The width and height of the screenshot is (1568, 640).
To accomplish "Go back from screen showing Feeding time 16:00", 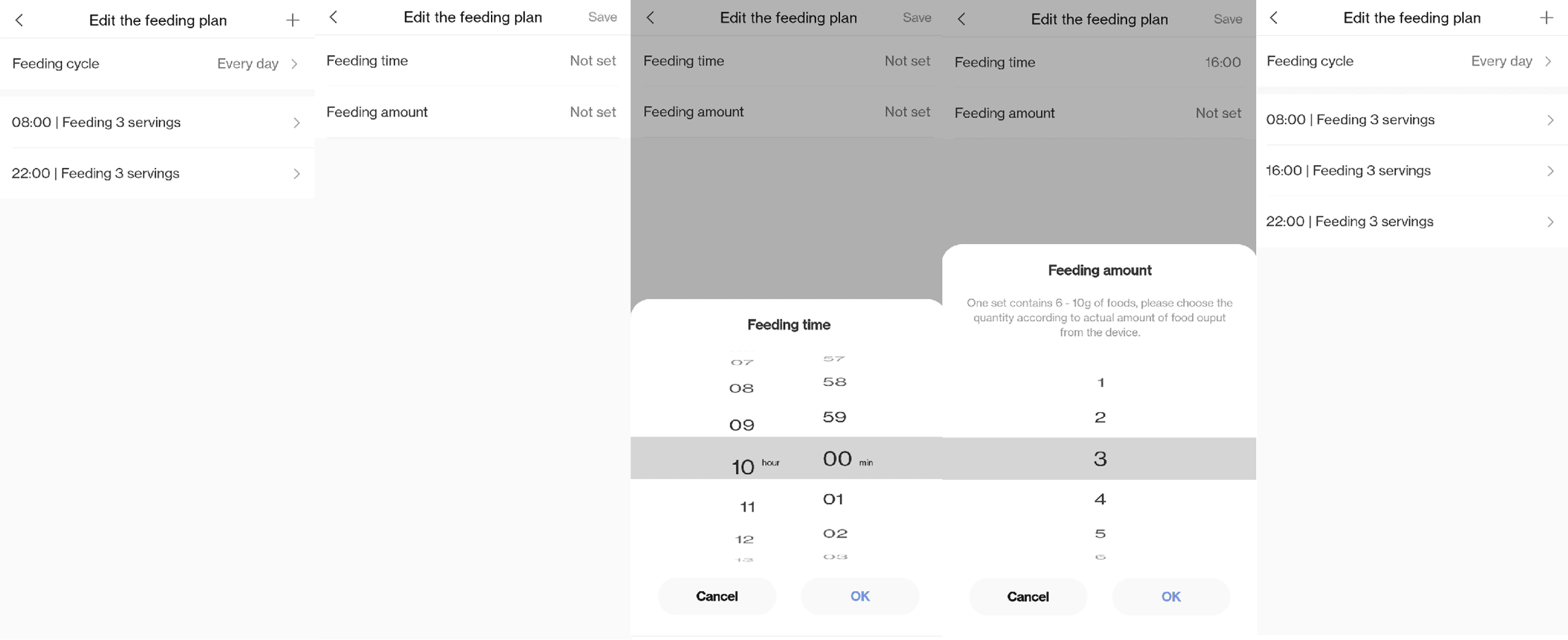I will click(x=961, y=19).
